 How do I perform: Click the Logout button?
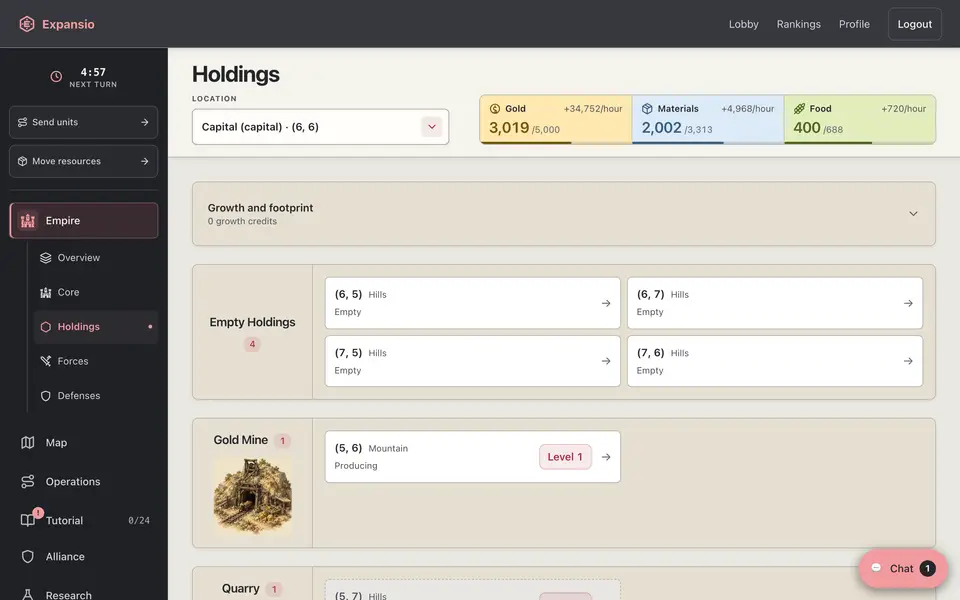(x=915, y=24)
